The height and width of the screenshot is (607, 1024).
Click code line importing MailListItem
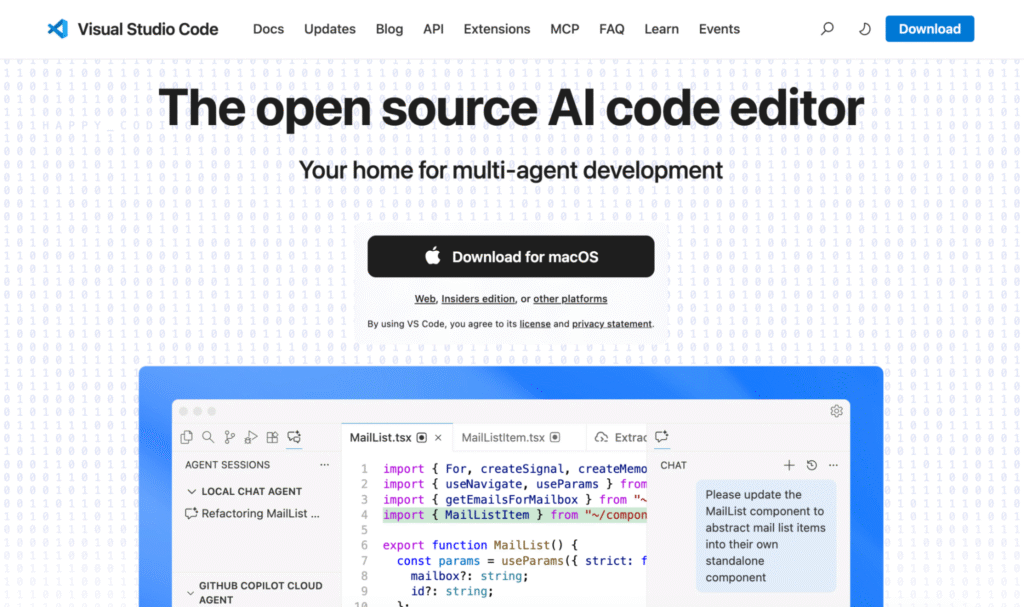point(515,515)
